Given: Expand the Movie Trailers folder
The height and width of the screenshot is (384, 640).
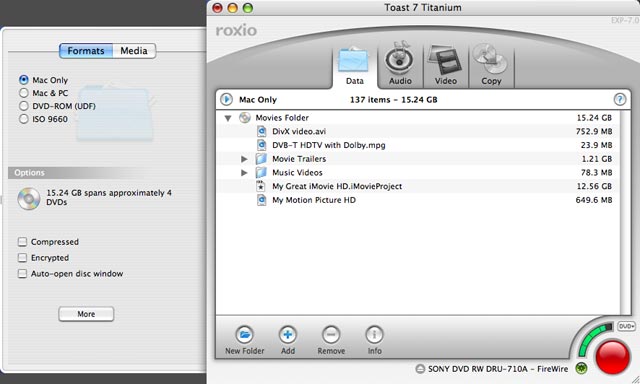Looking at the screenshot, I should coord(244,159).
